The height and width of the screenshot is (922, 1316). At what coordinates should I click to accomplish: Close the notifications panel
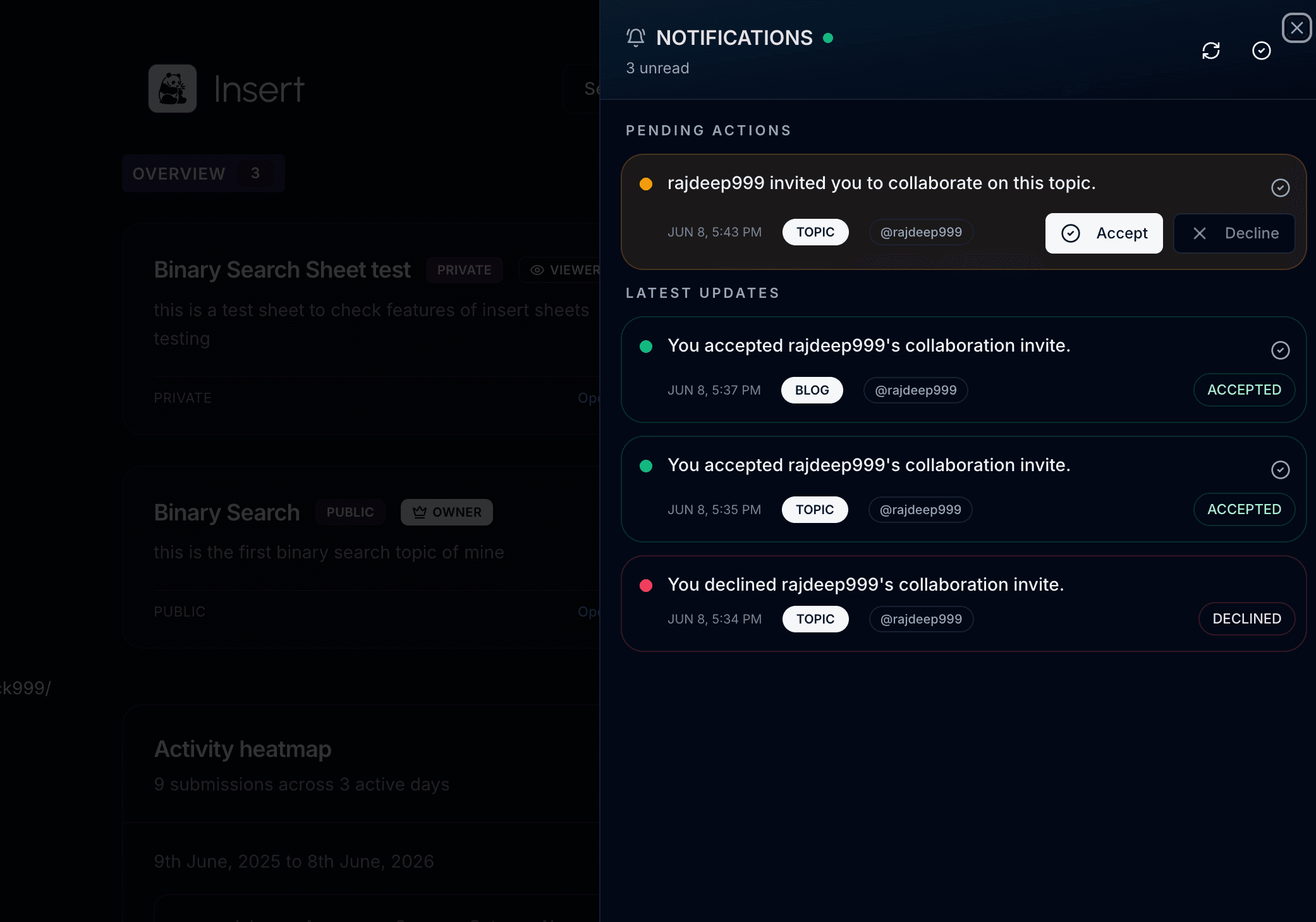coord(1296,28)
